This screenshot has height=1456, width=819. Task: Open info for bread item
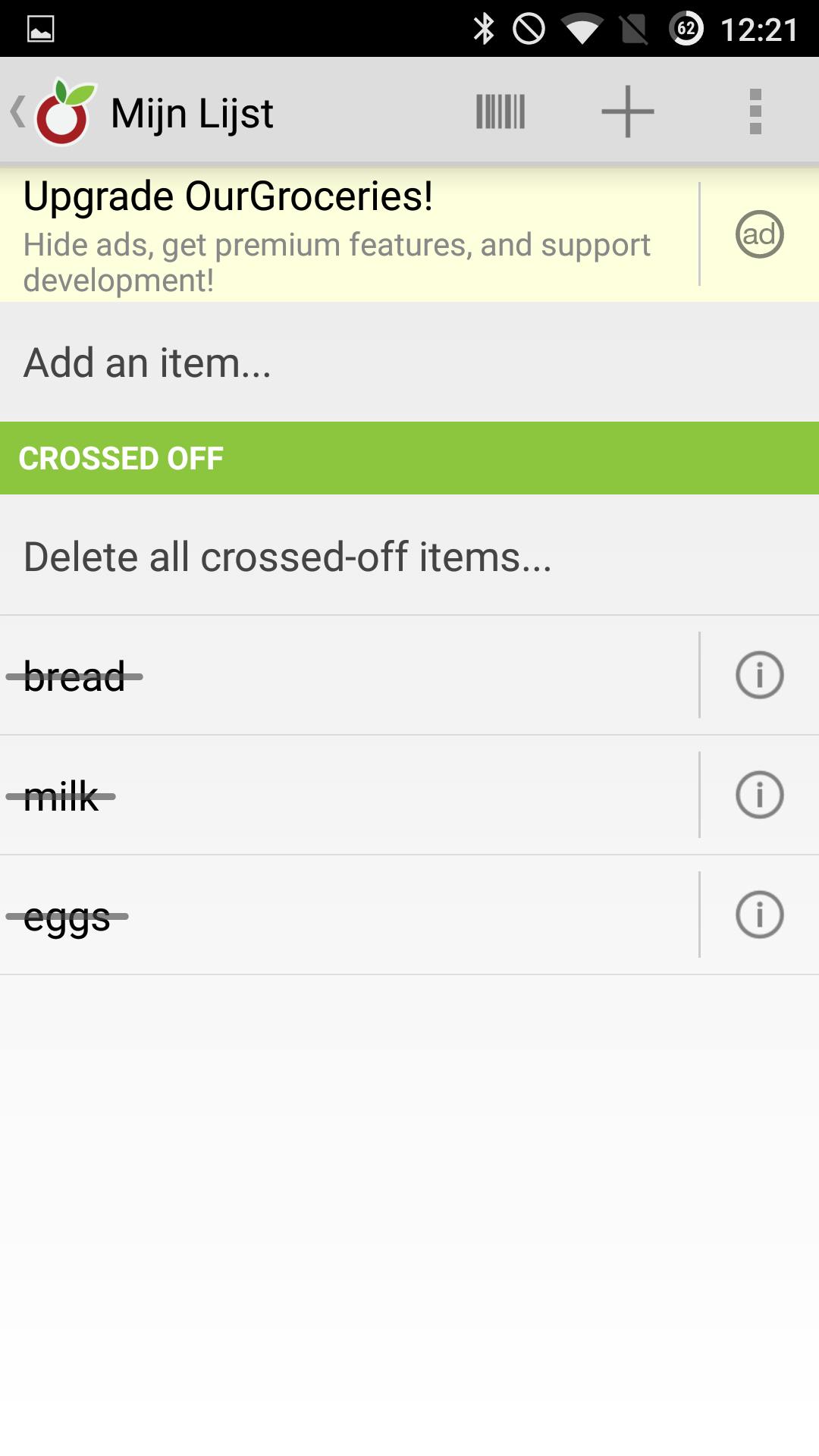759,675
